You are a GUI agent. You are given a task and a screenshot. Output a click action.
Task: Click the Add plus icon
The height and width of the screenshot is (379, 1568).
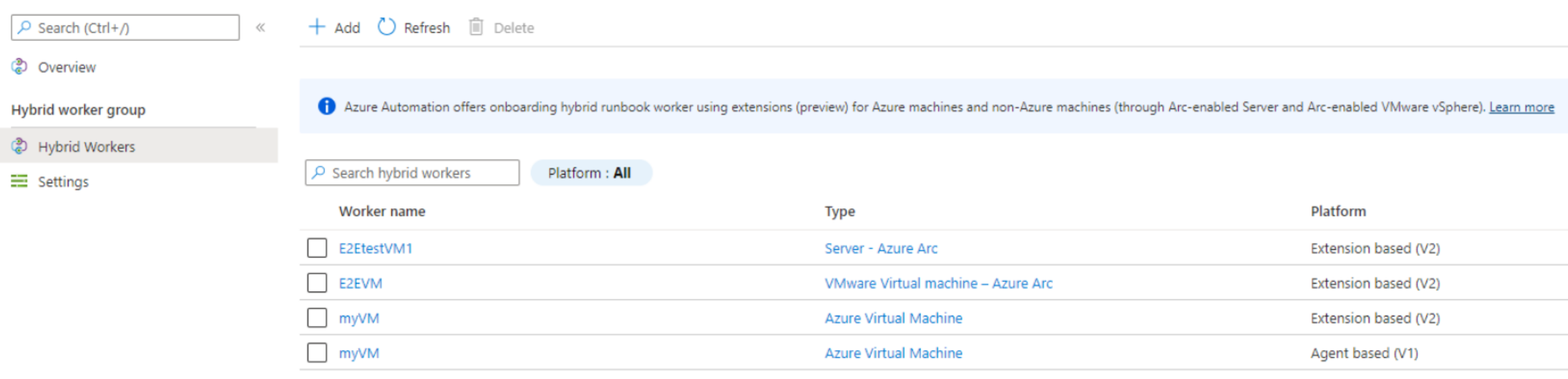pos(317,27)
